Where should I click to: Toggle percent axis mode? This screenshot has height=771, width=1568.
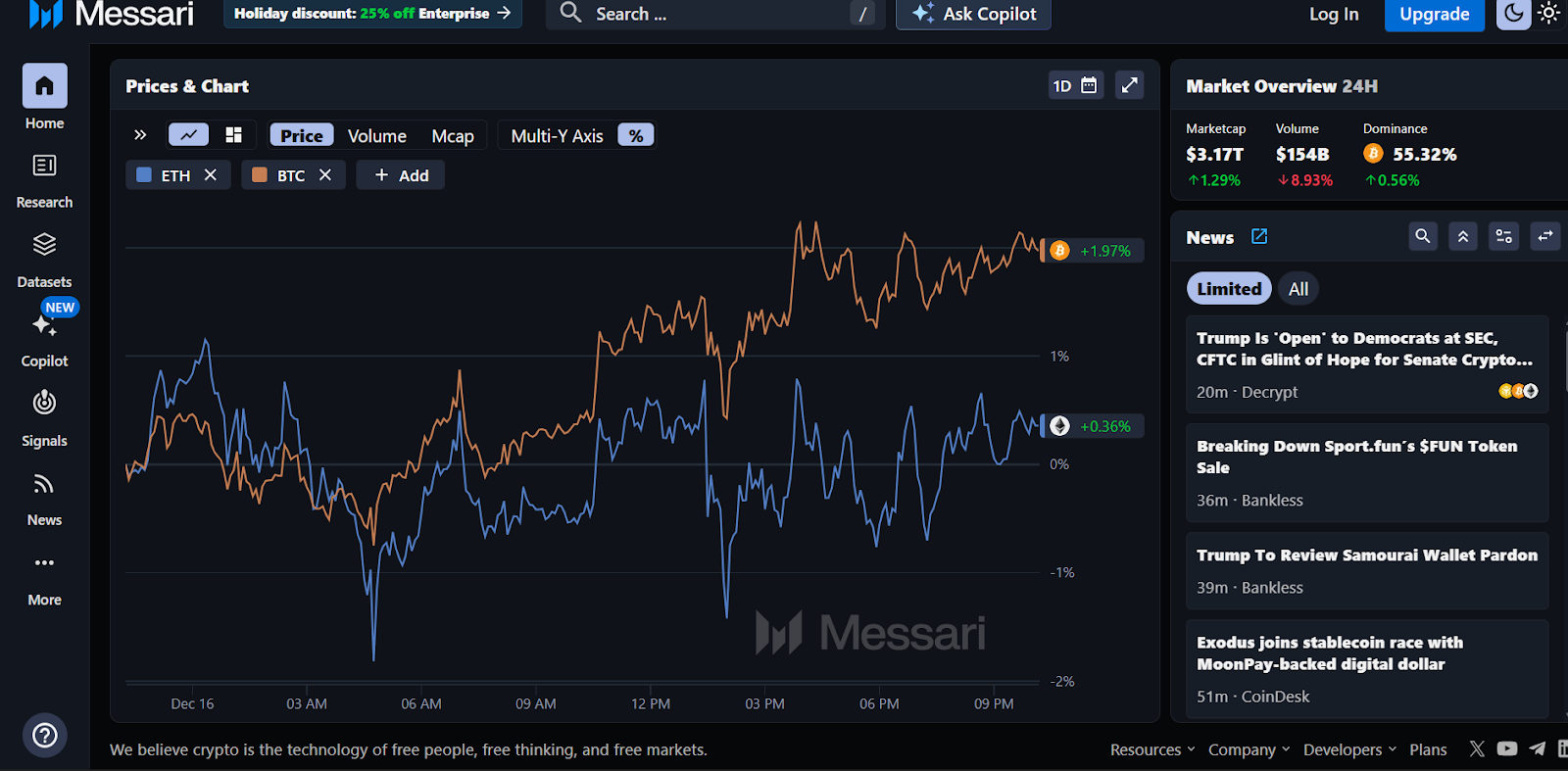point(636,136)
